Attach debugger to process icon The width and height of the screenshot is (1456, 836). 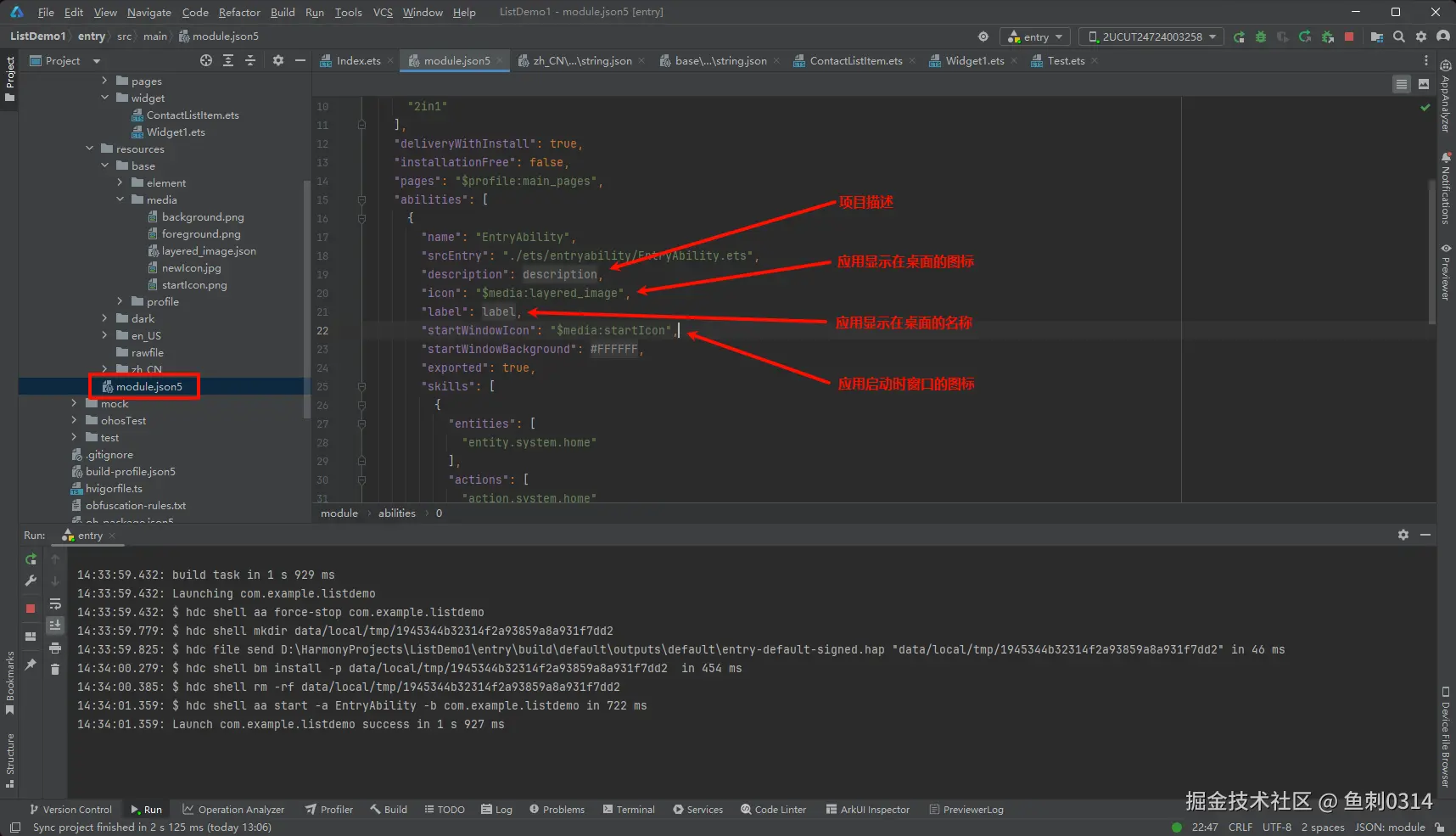click(x=1327, y=36)
